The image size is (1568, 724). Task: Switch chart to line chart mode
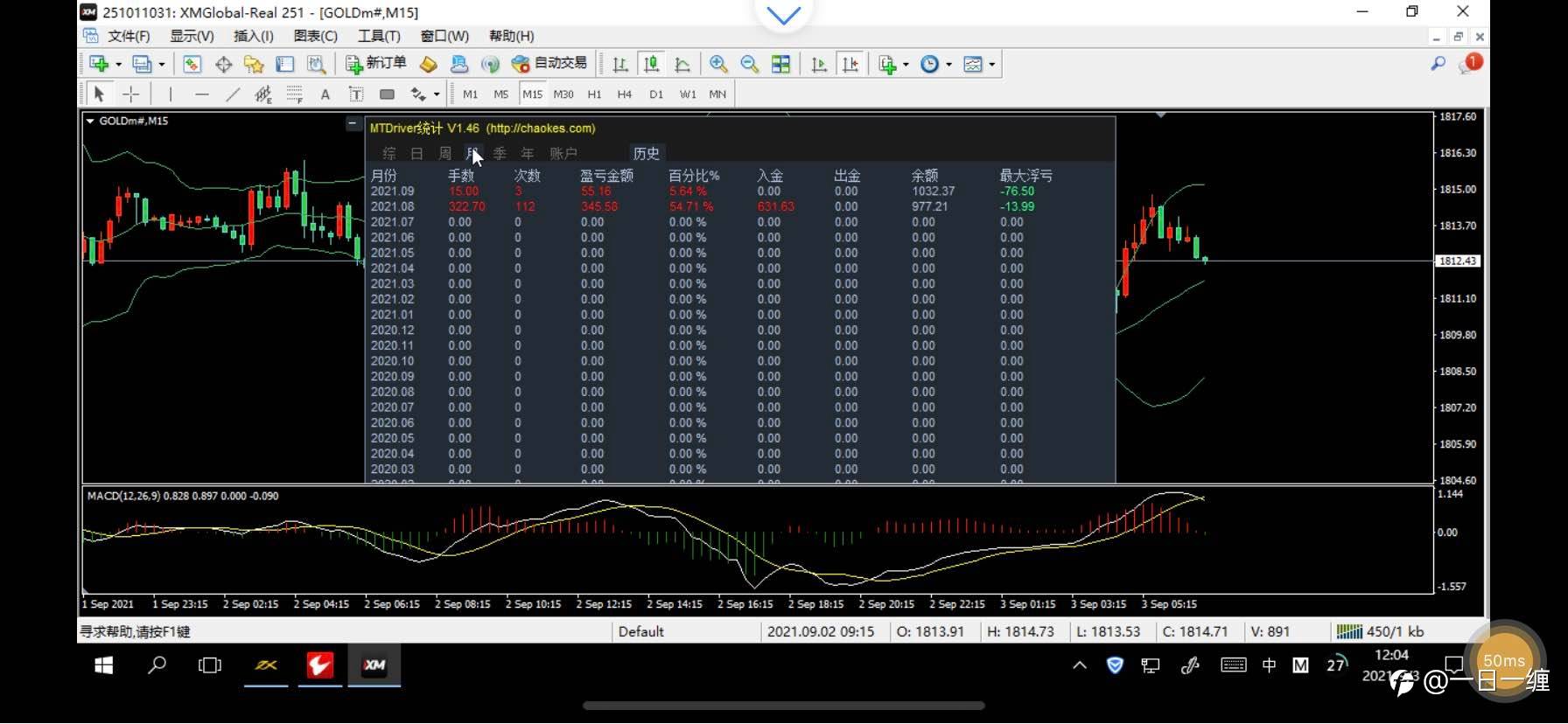click(x=682, y=64)
